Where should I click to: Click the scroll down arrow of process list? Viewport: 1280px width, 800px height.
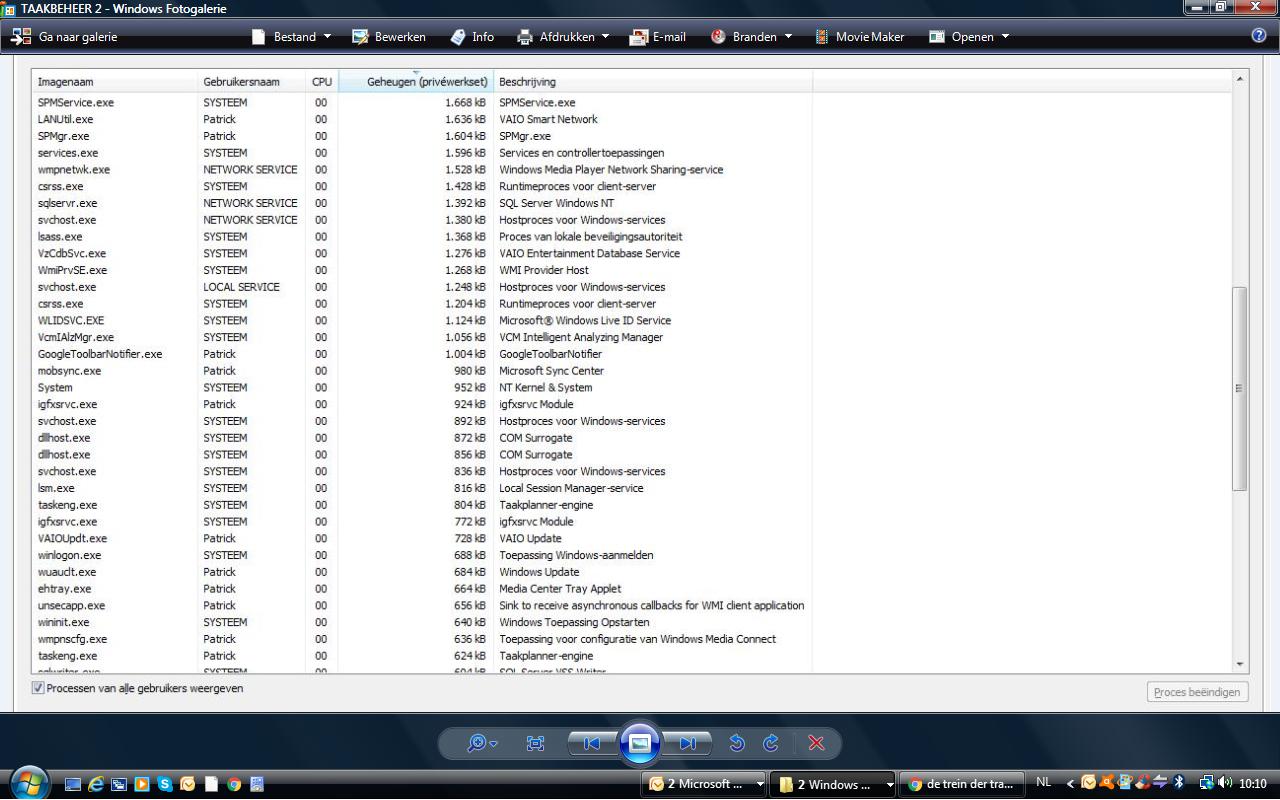point(1240,664)
